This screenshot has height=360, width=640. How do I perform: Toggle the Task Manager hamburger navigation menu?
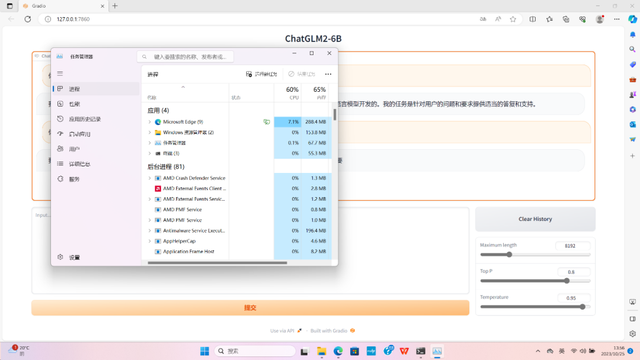pyautogui.click(x=60, y=73)
